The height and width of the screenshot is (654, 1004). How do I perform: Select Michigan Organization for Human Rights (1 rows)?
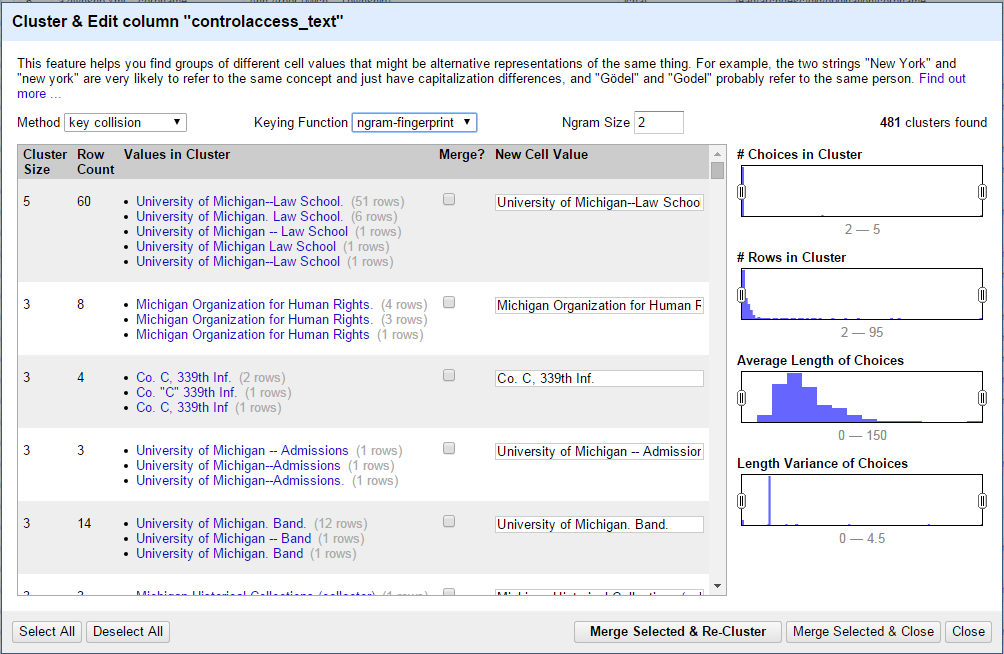pyautogui.click(x=252, y=334)
